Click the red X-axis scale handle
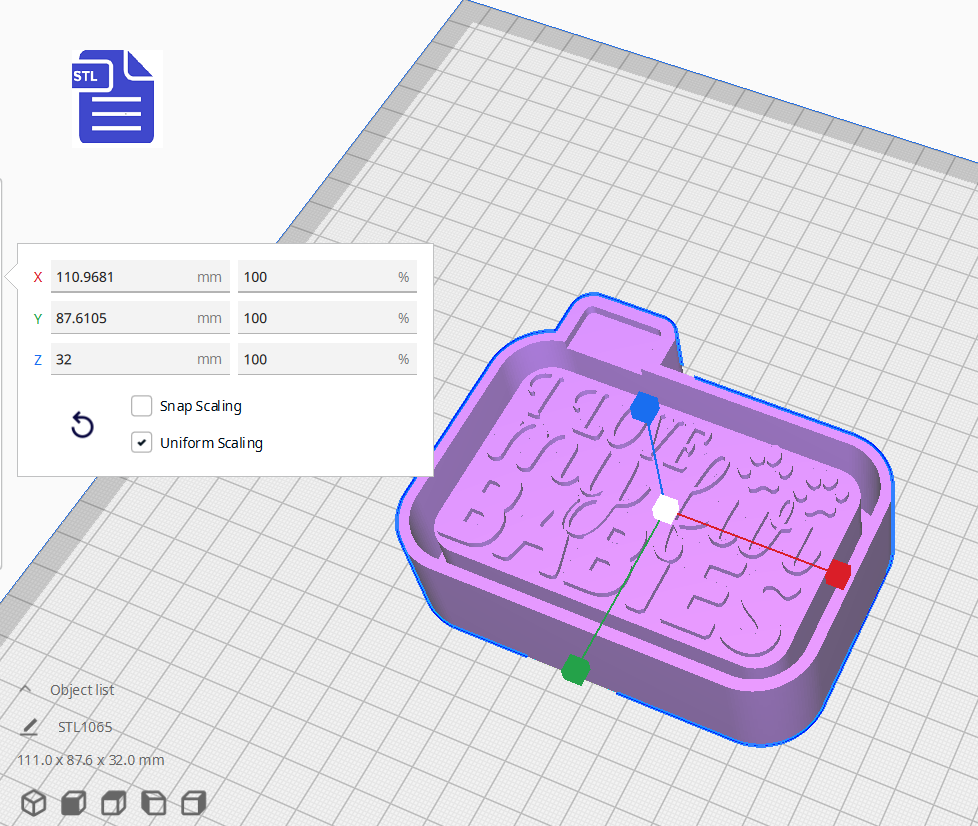 click(x=838, y=574)
